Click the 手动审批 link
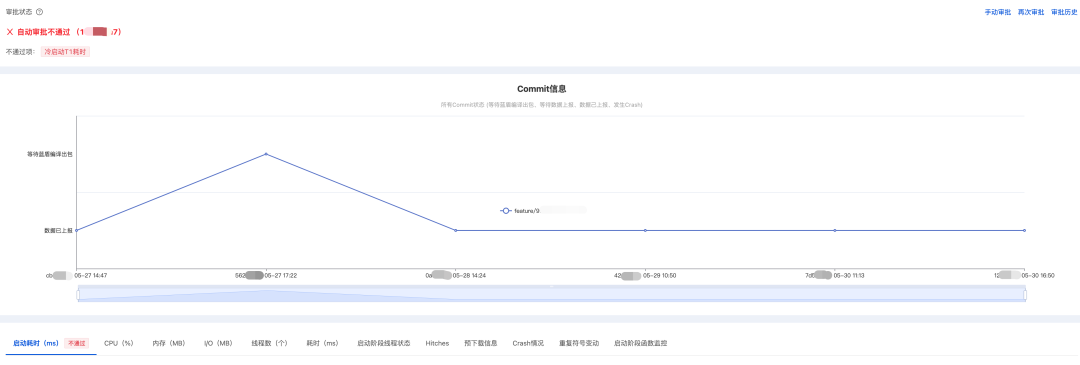The image size is (1080, 365). [x=997, y=12]
